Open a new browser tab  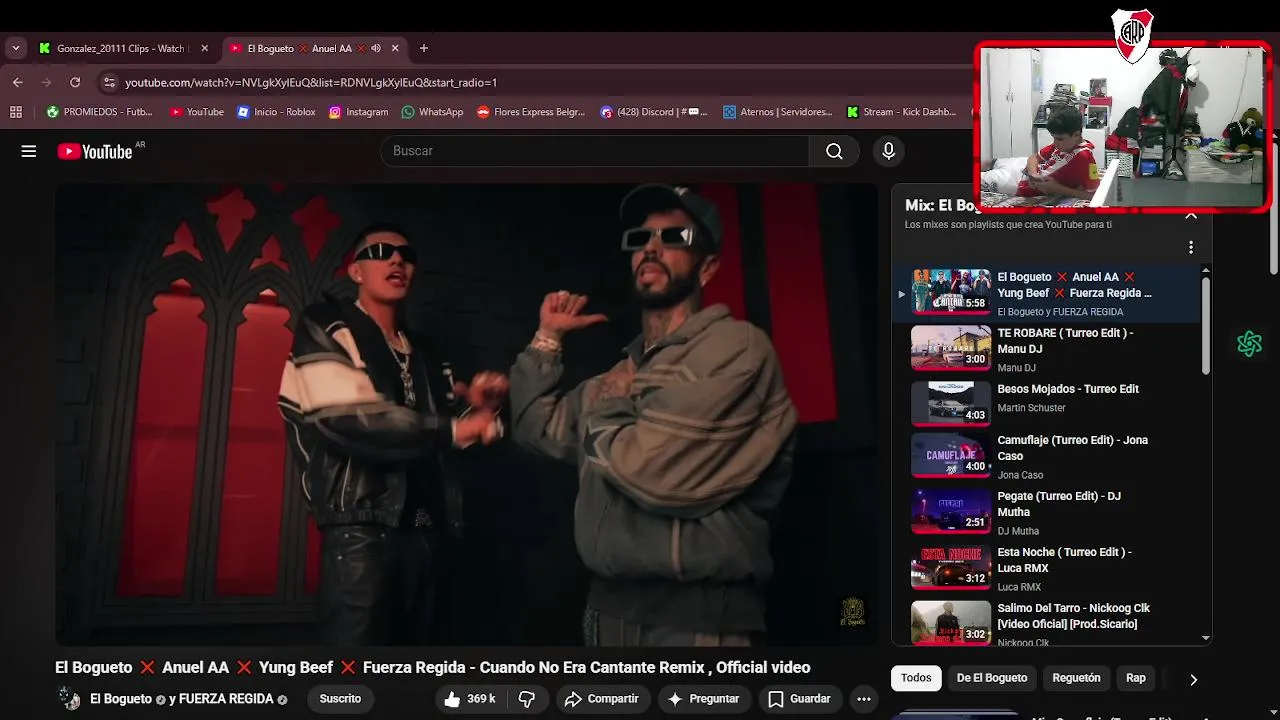(x=424, y=48)
